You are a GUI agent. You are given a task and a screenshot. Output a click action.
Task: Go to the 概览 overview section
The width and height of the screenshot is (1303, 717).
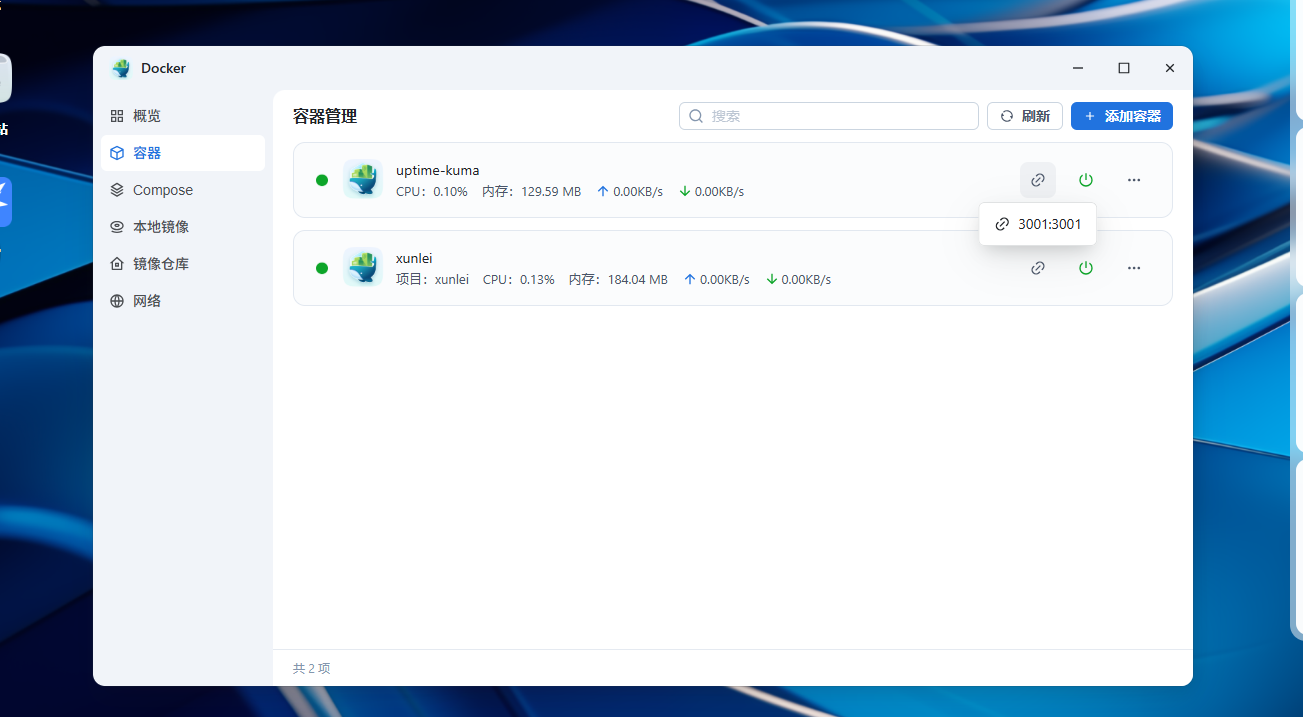point(183,116)
